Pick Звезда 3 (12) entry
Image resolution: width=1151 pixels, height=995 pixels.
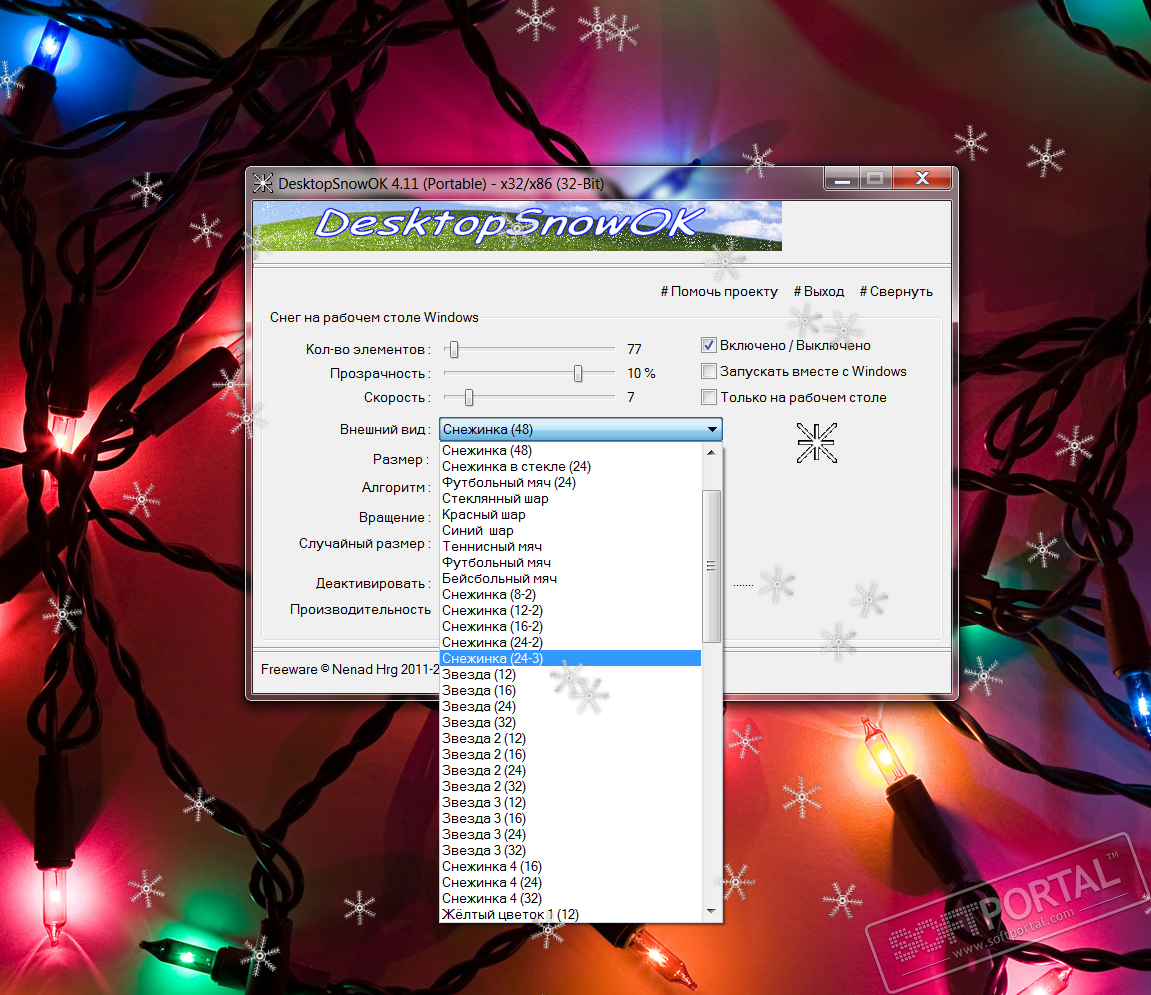coord(570,803)
